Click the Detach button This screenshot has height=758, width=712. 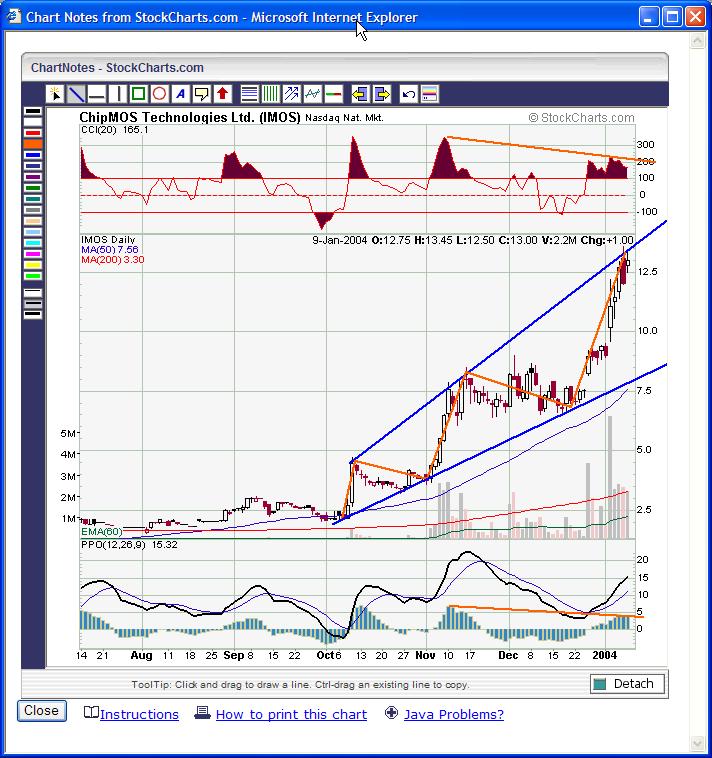coord(627,684)
